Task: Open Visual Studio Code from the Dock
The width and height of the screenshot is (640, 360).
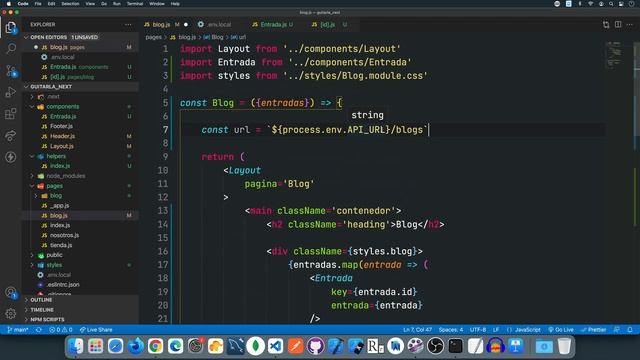Action: 276,346
